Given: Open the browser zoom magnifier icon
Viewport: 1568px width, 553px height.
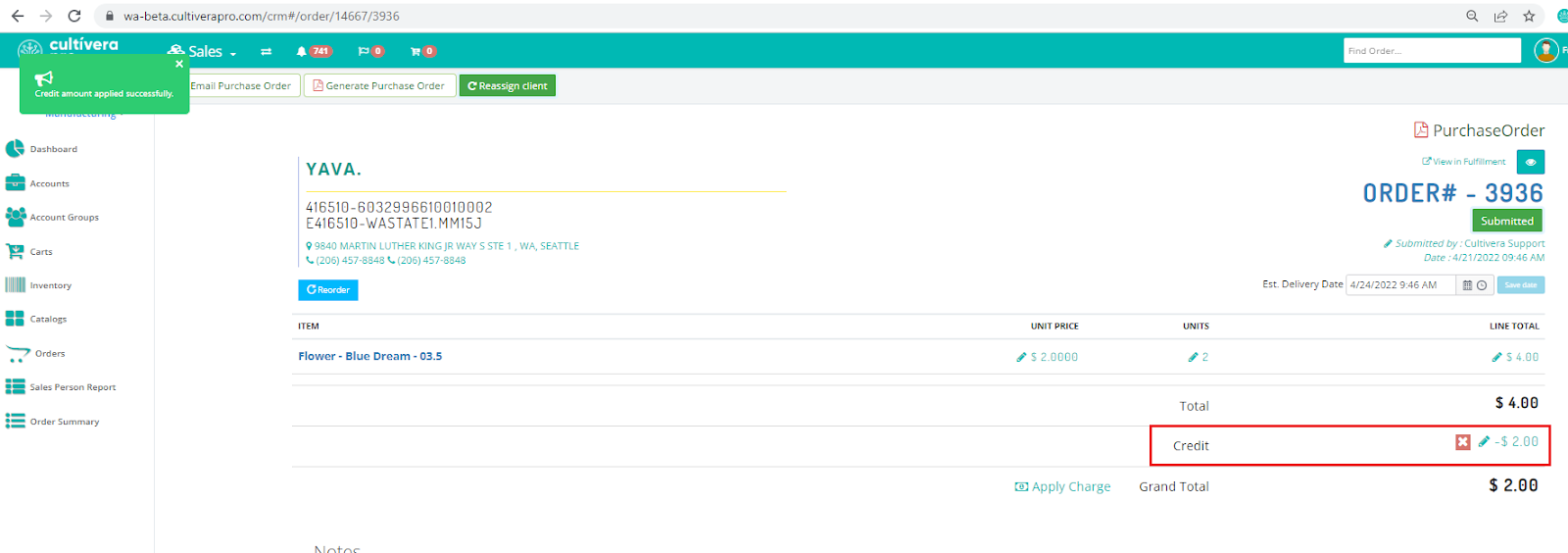Looking at the screenshot, I should pyautogui.click(x=1472, y=16).
